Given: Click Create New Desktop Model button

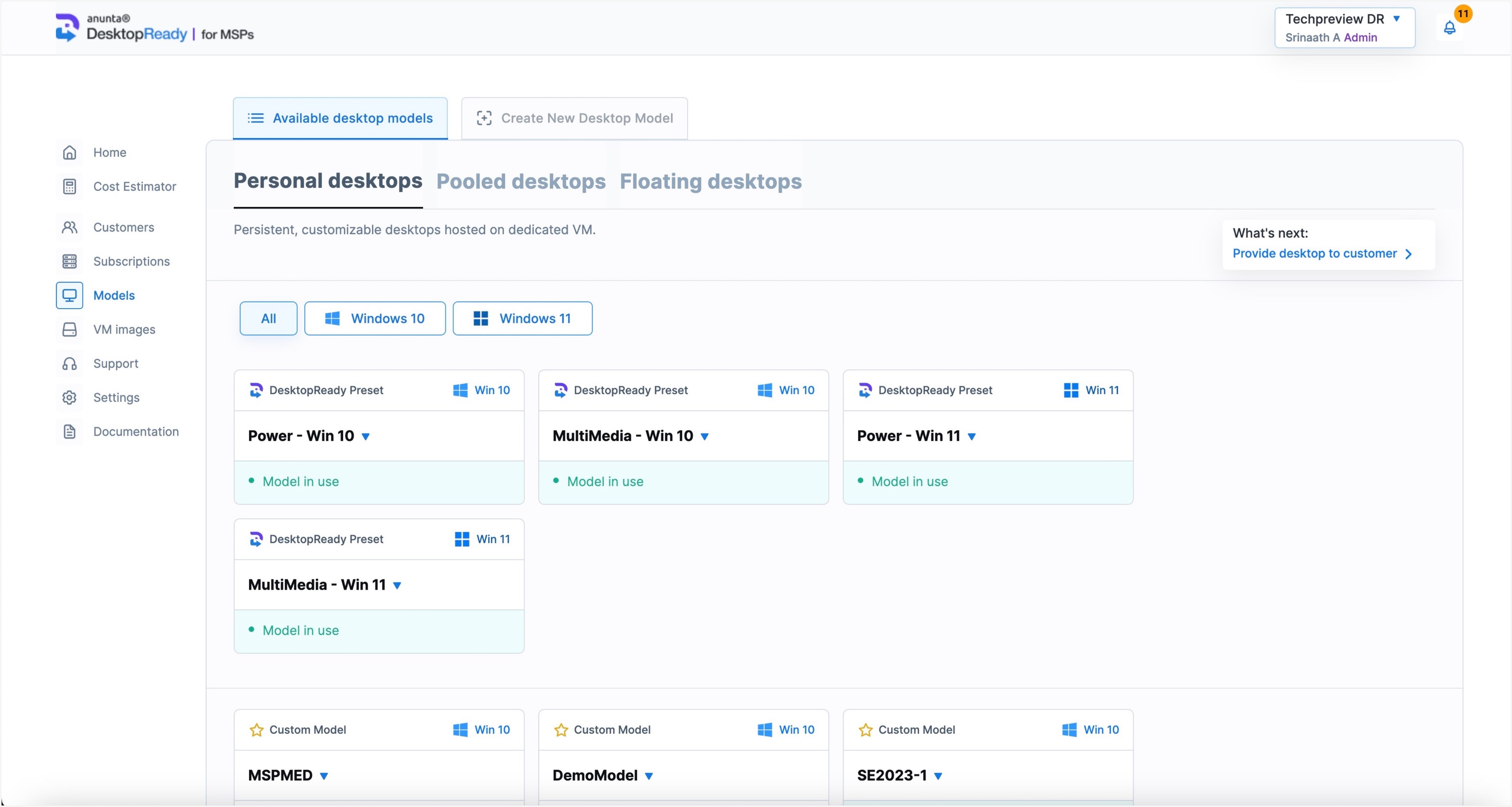Looking at the screenshot, I should [574, 118].
